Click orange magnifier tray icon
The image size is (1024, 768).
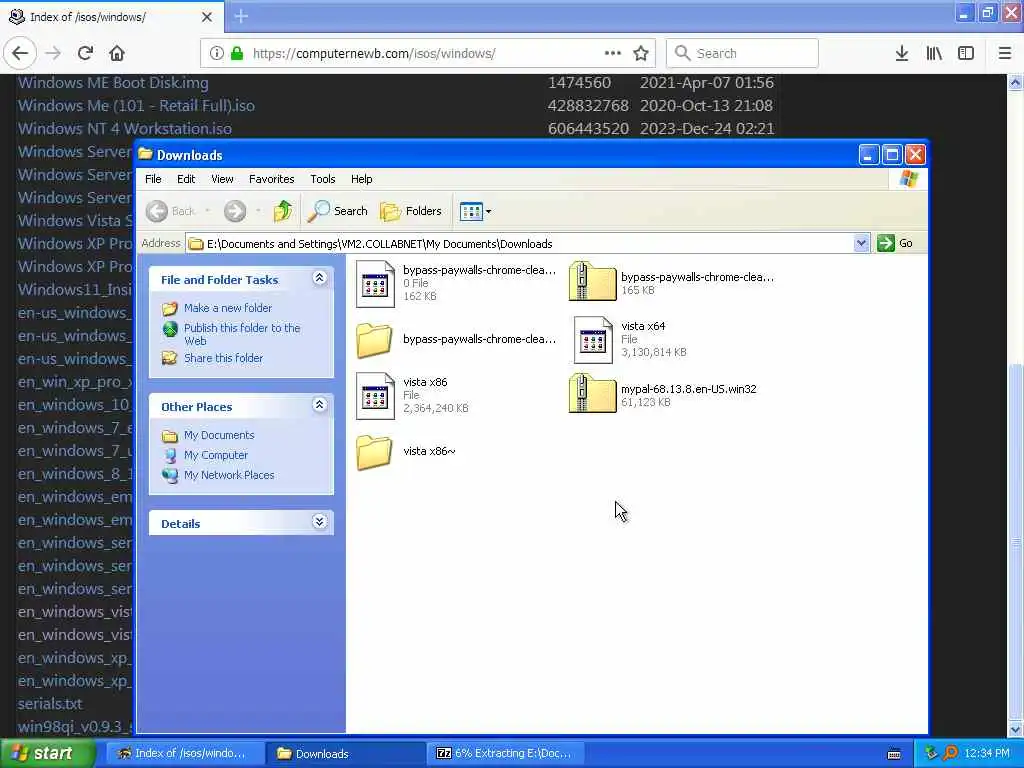(x=950, y=754)
